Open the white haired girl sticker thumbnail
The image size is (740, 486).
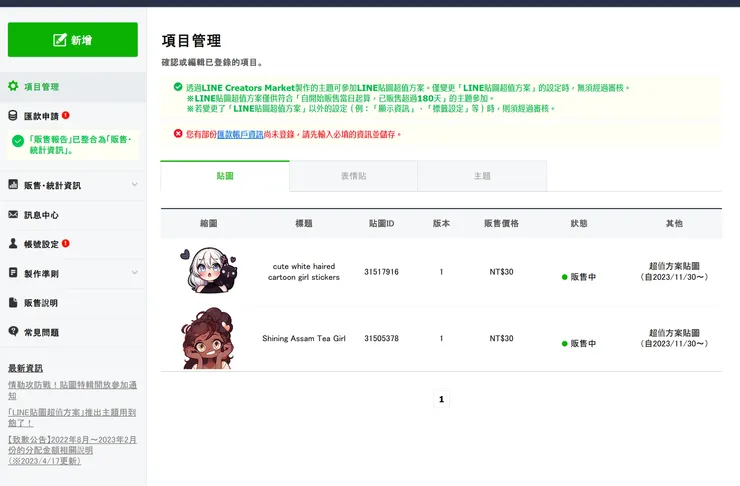click(209, 270)
